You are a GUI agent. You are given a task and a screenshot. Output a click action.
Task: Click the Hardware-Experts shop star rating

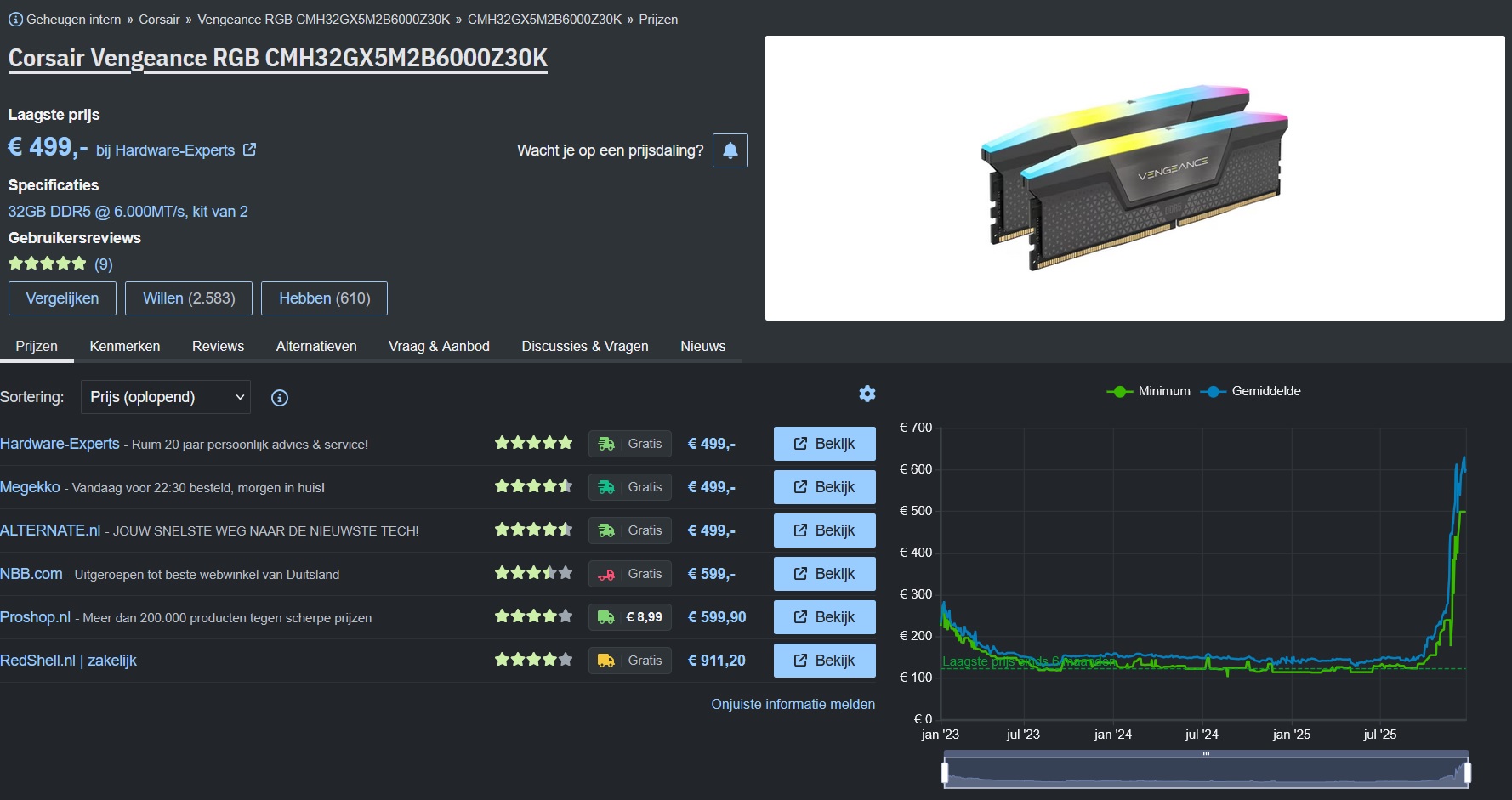[534, 443]
